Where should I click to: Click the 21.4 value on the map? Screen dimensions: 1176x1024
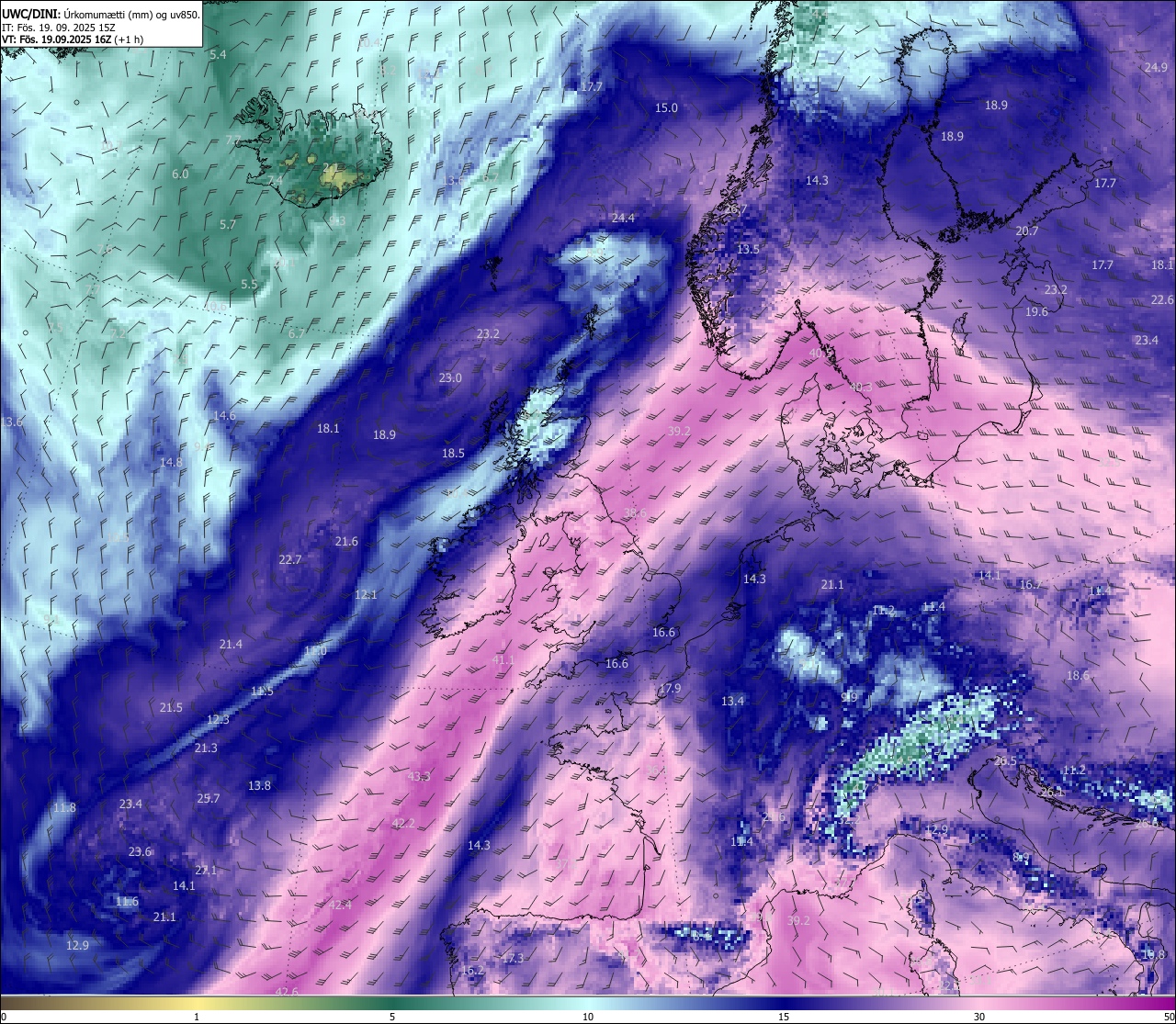coord(231,645)
